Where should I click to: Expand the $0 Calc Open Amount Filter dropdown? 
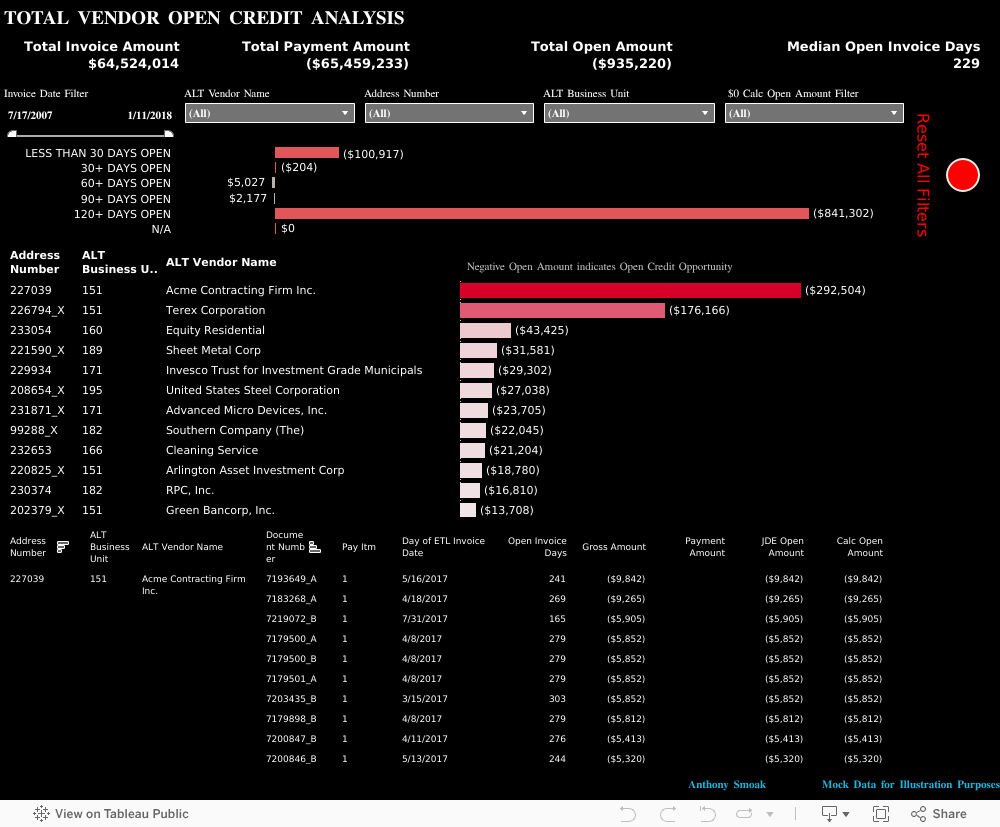click(x=814, y=113)
